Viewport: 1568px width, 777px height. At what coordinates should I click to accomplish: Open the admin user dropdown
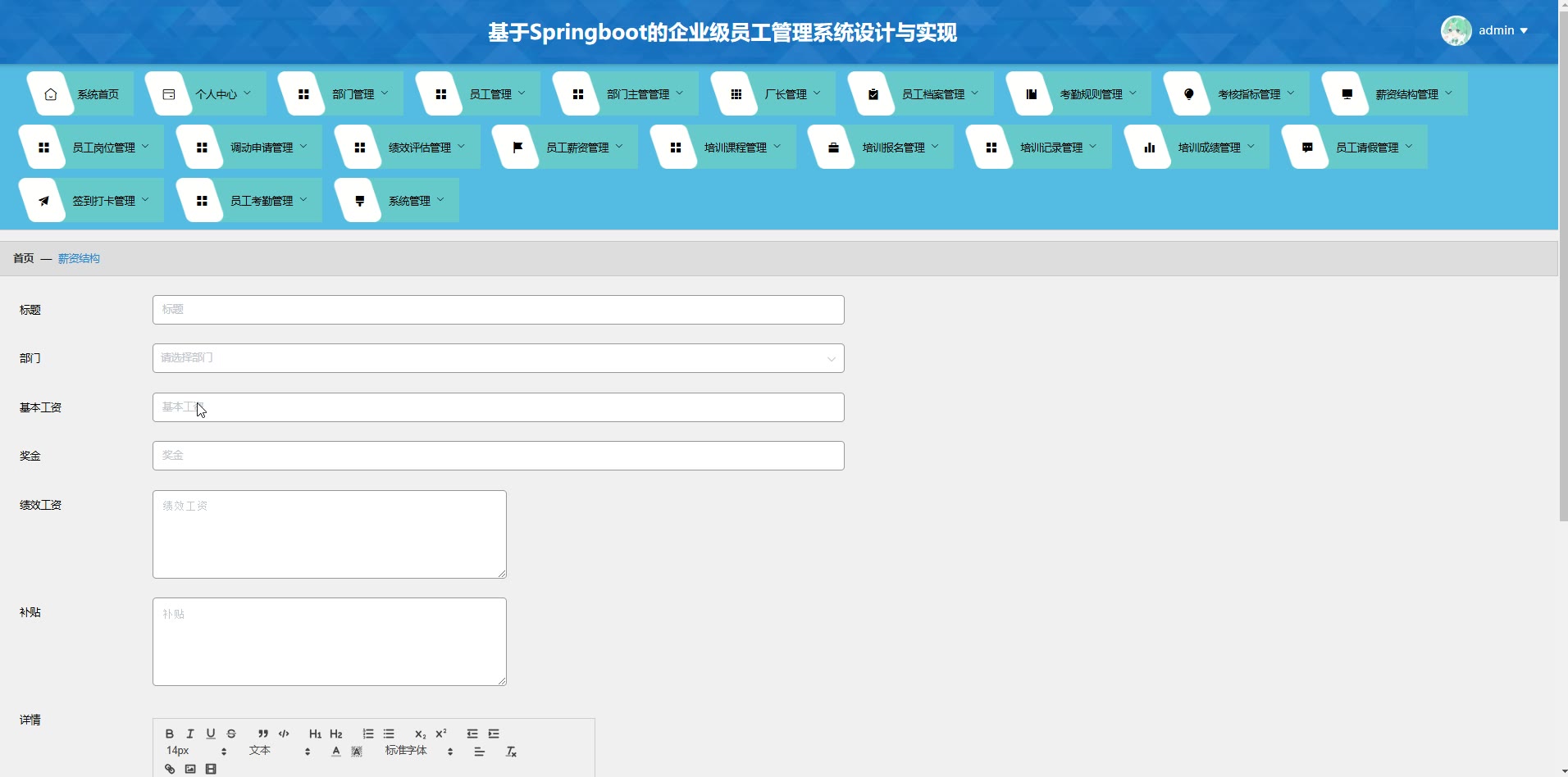coord(1503,30)
